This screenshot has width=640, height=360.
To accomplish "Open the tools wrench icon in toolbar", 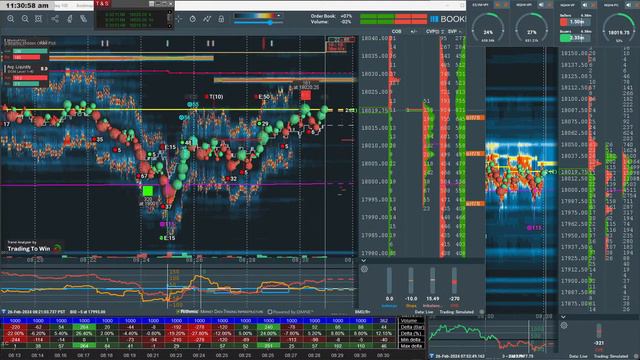I will pyautogui.click(x=84, y=19).
